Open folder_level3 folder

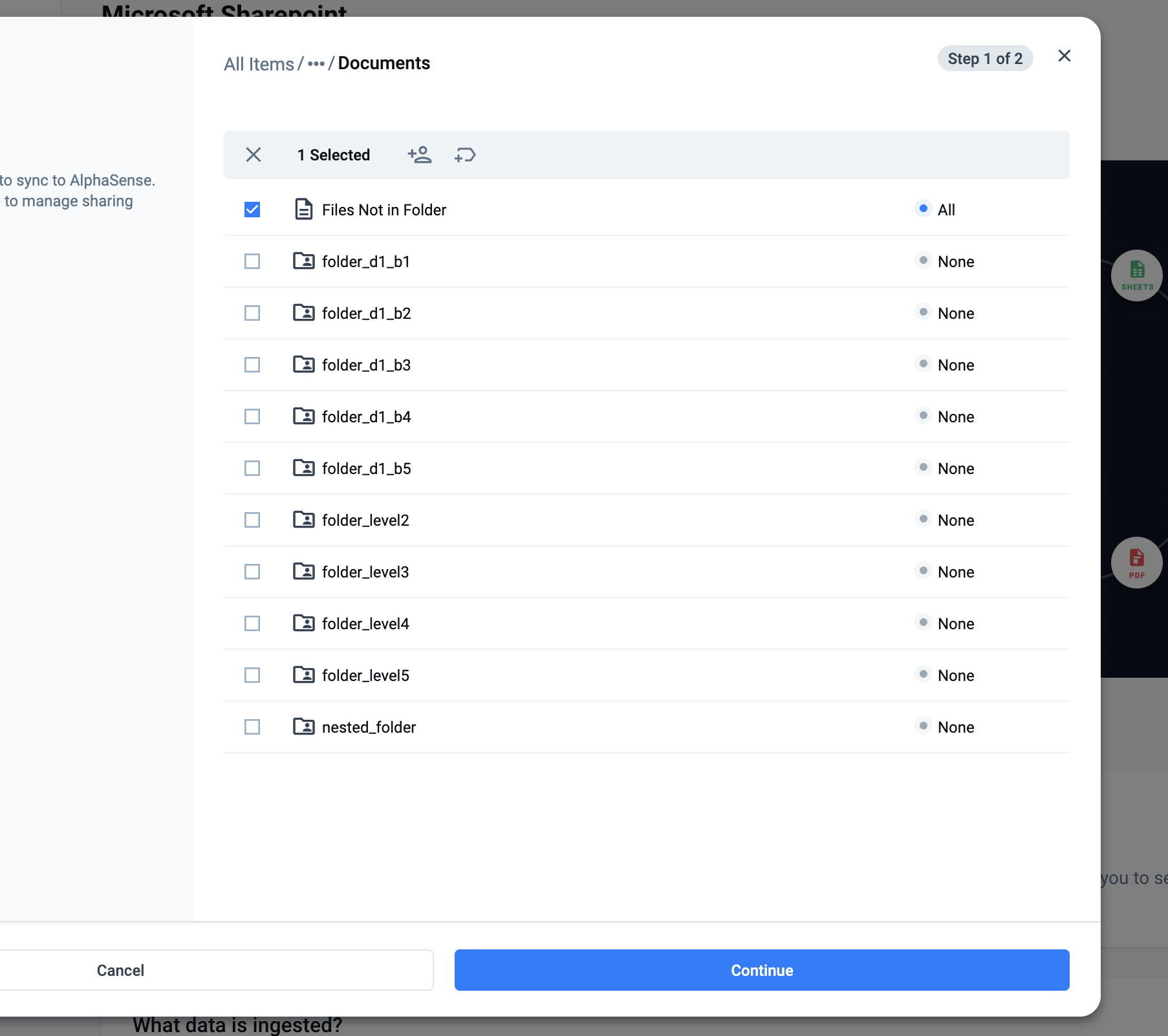[365, 572]
